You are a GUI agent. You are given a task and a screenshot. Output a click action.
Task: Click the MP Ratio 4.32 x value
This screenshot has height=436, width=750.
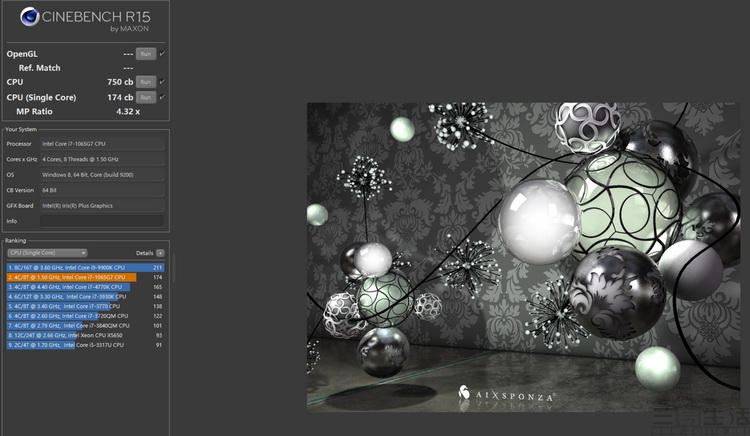[128, 111]
